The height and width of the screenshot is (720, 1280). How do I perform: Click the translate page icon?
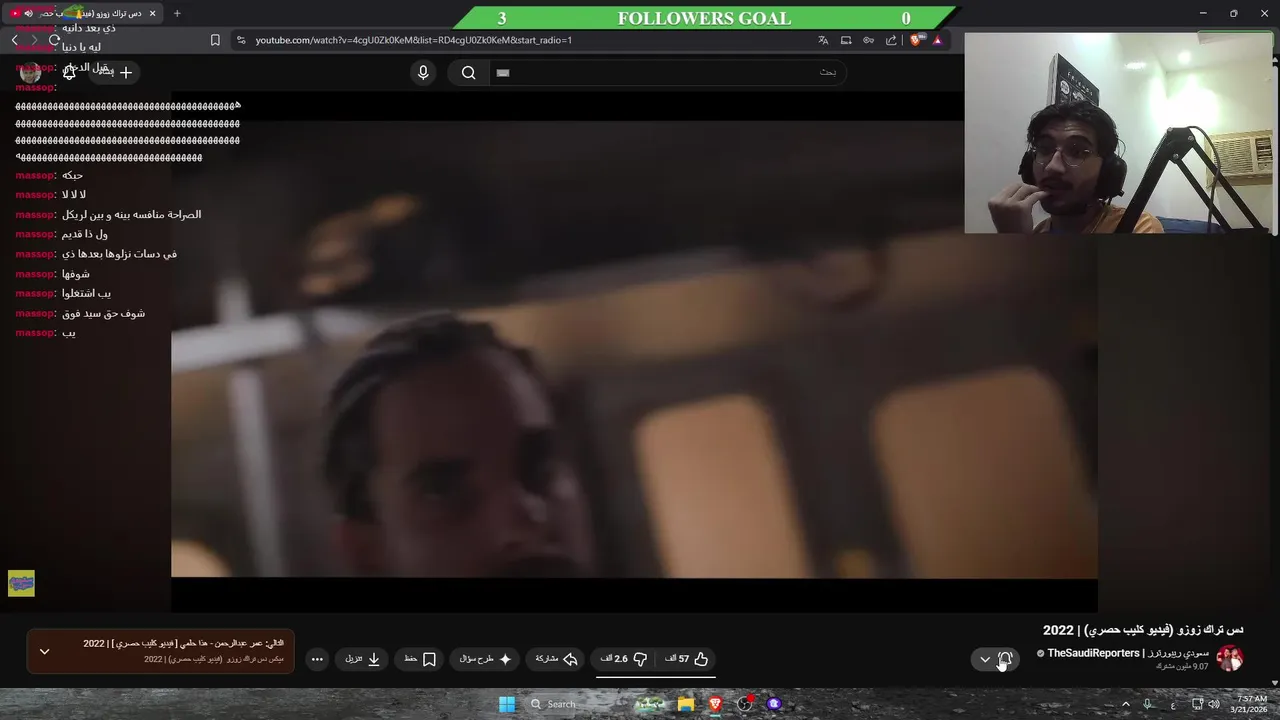[823, 40]
